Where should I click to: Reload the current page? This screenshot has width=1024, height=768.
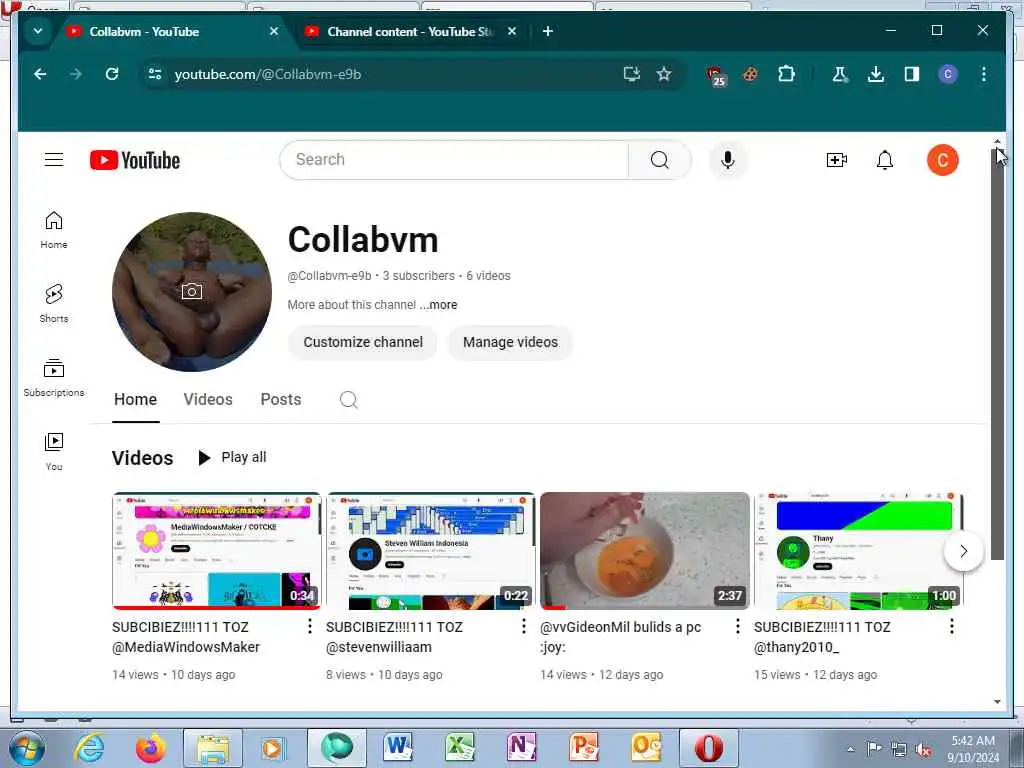[x=112, y=74]
